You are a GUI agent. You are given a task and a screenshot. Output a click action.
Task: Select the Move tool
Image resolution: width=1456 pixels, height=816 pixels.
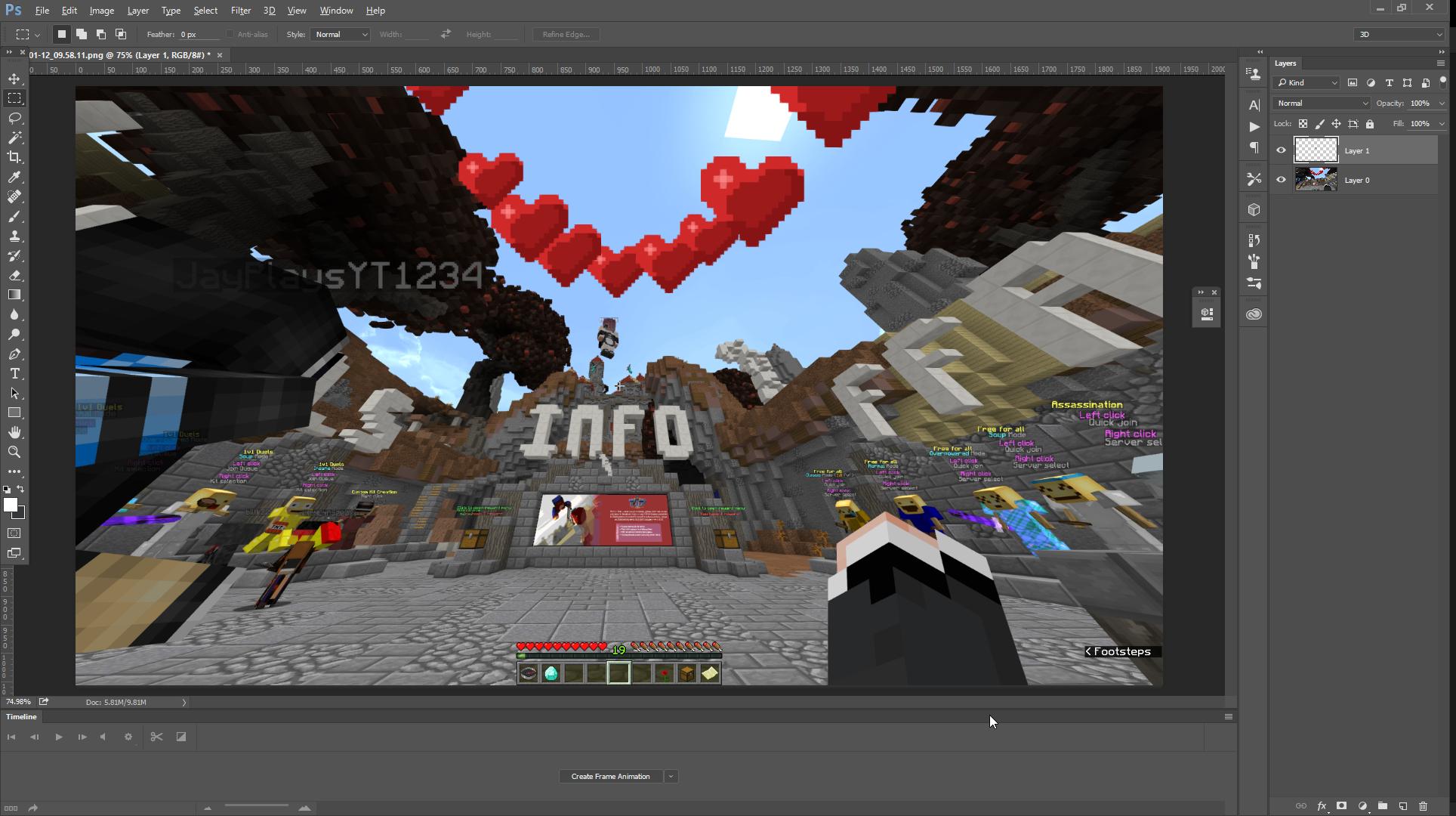pyautogui.click(x=14, y=79)
